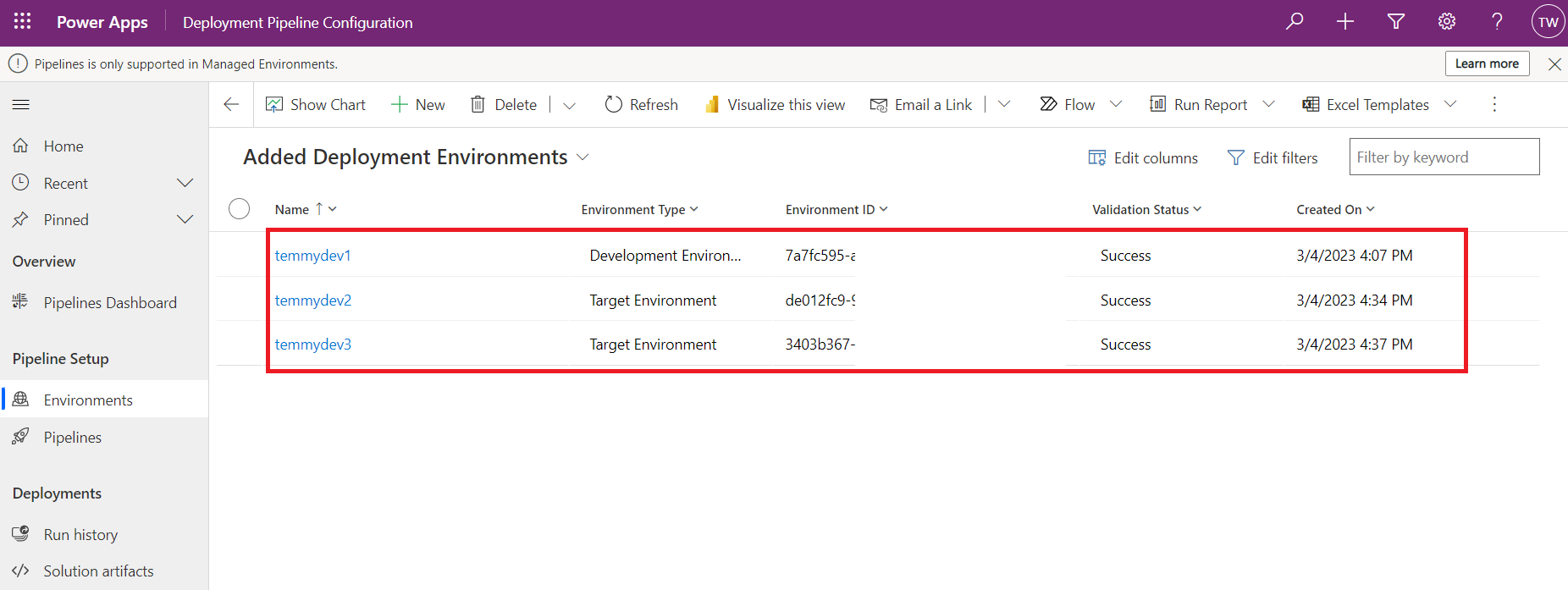1568x590 pixels.
Task: Click the plus quick create icon in header
Action: pyautogui.click(x=1345, y=22)
